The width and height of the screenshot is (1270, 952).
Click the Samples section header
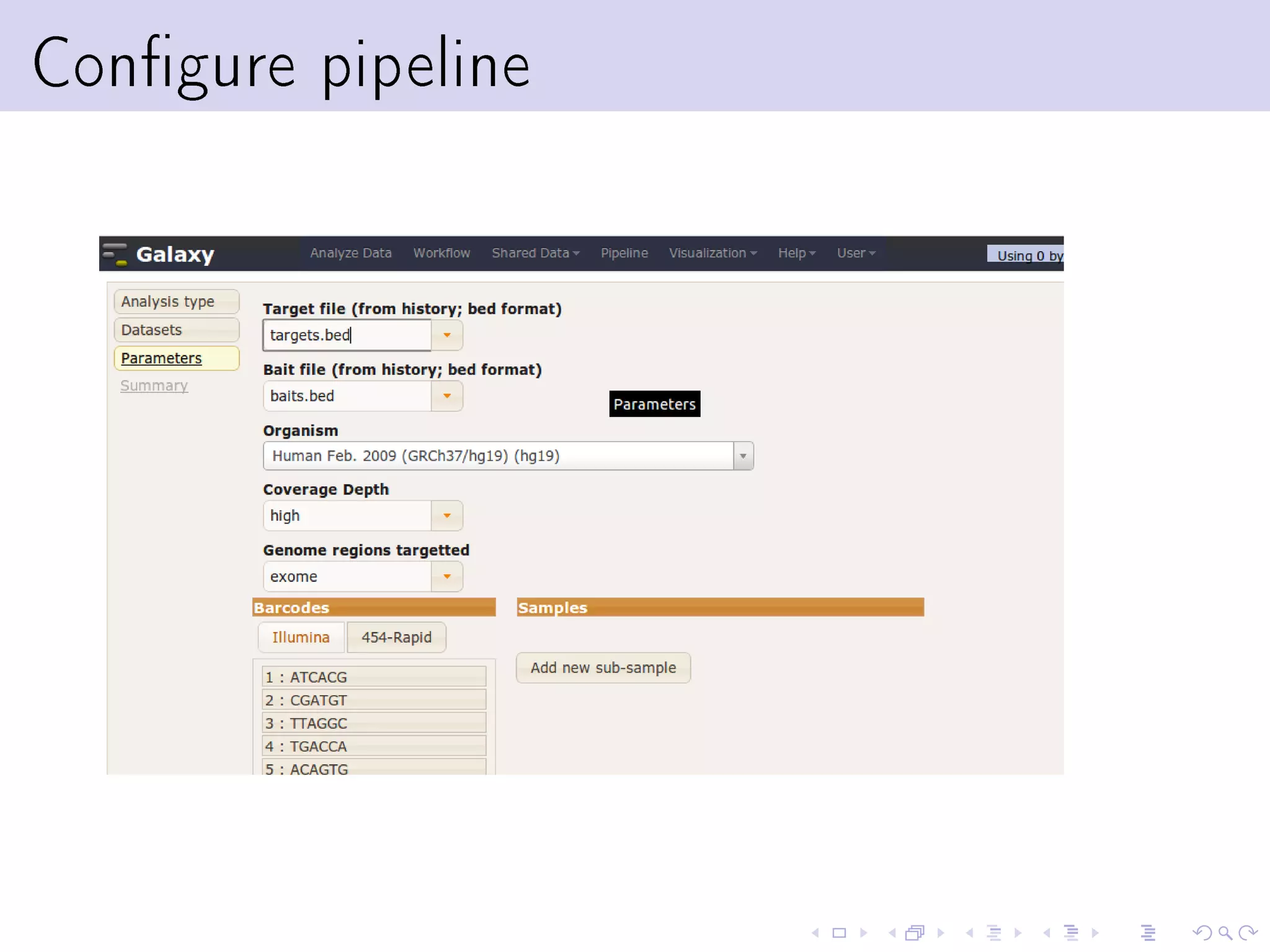[721, 607]
